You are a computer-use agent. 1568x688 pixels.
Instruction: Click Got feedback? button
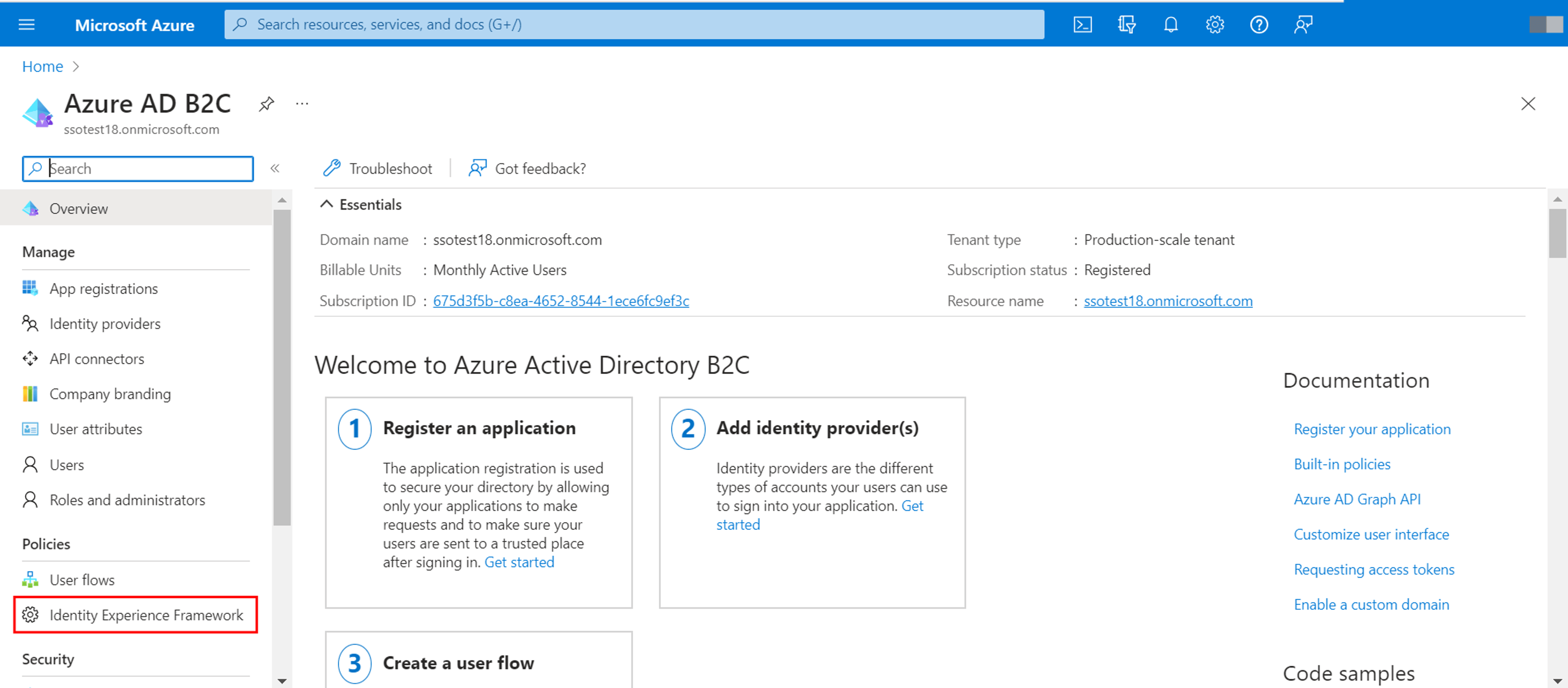[527, 169]
